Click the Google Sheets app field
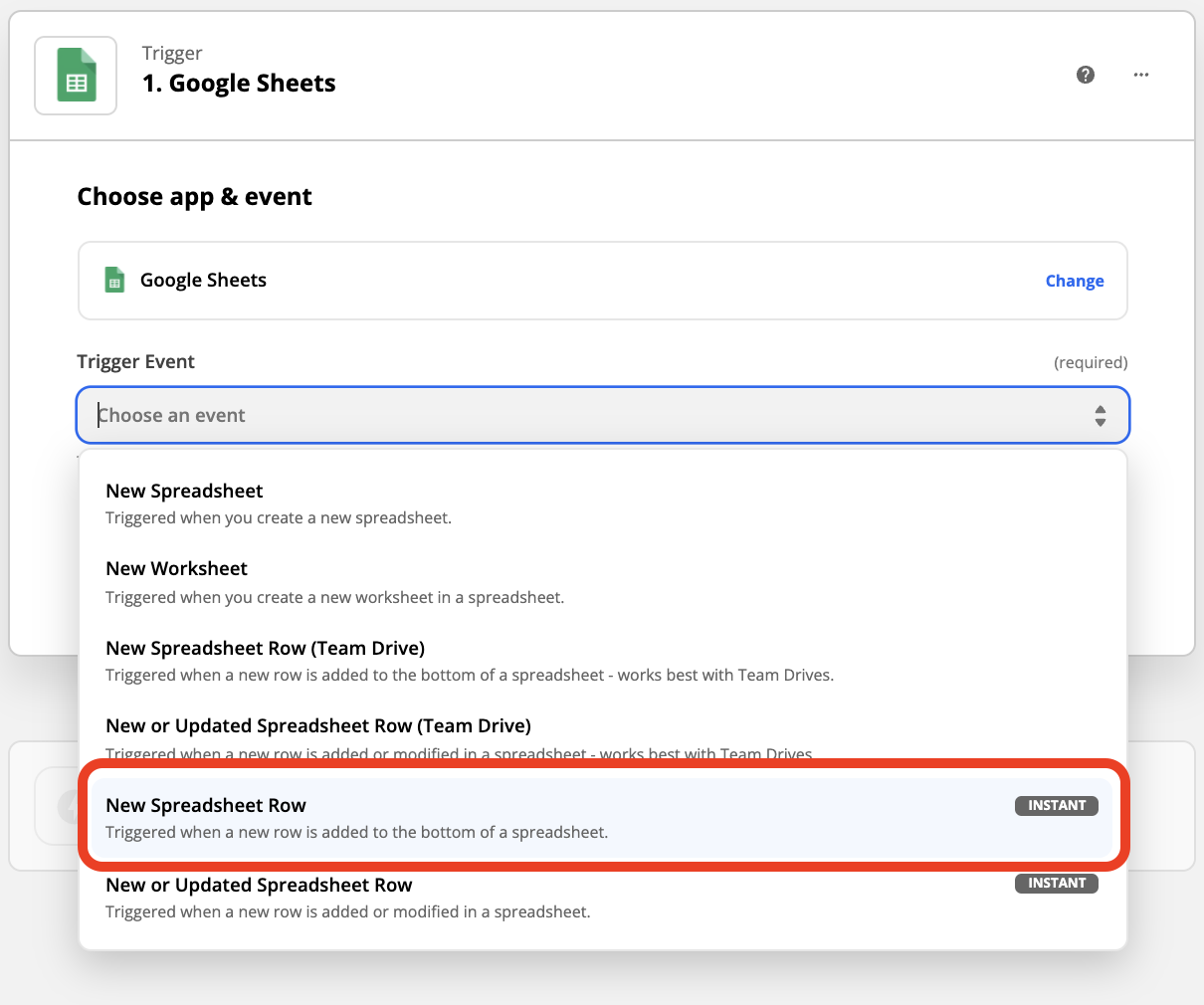Viewport: 1204px width, 1005px height. 603,281
